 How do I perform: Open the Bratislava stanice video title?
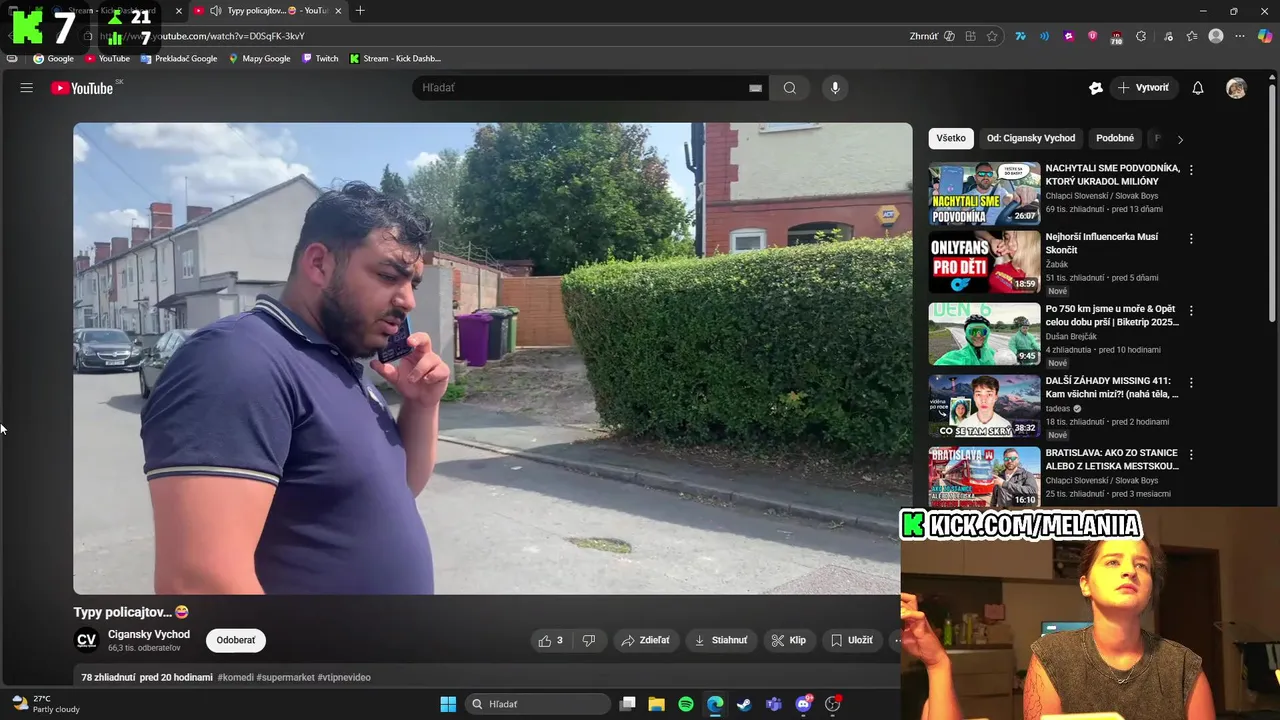coord(1112,459)
